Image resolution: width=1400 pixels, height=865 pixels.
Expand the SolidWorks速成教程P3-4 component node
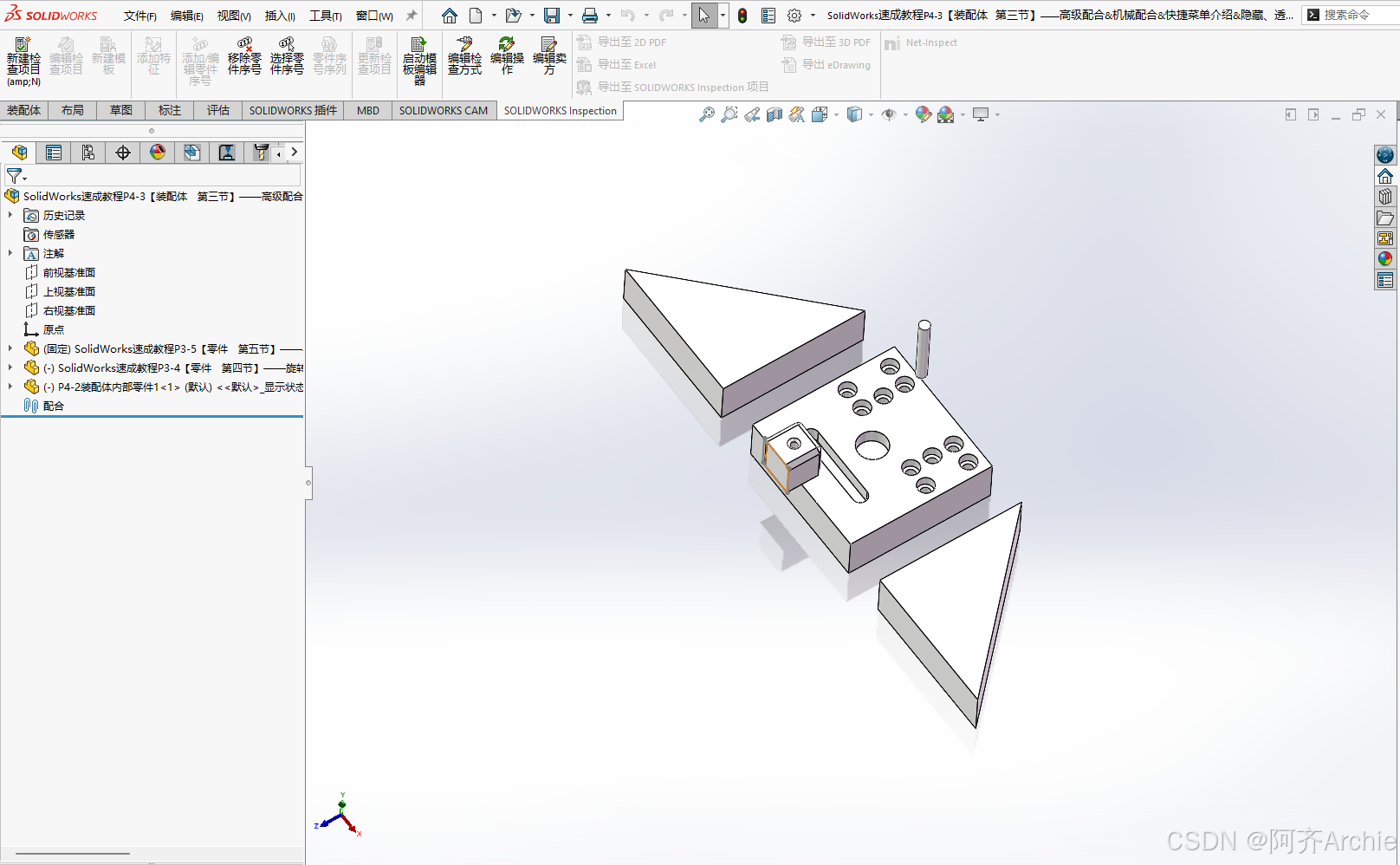click(10, 367)
